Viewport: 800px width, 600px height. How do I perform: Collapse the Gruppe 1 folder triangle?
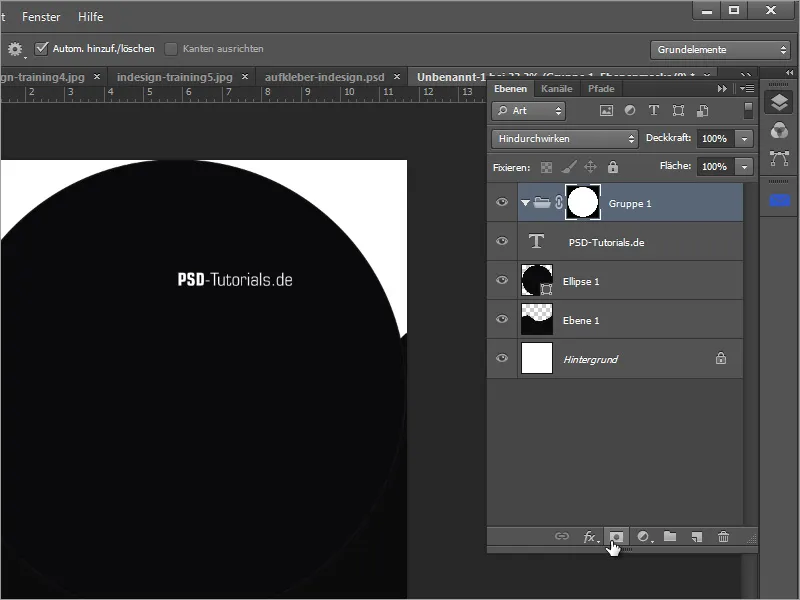pyautogui.click(x=525, y=203)
